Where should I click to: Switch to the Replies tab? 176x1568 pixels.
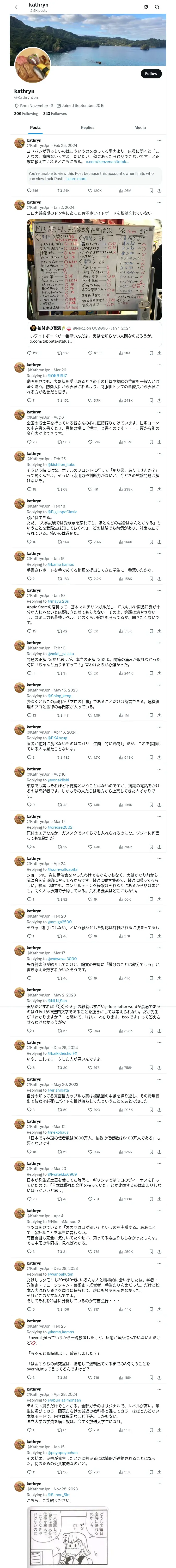87,128
